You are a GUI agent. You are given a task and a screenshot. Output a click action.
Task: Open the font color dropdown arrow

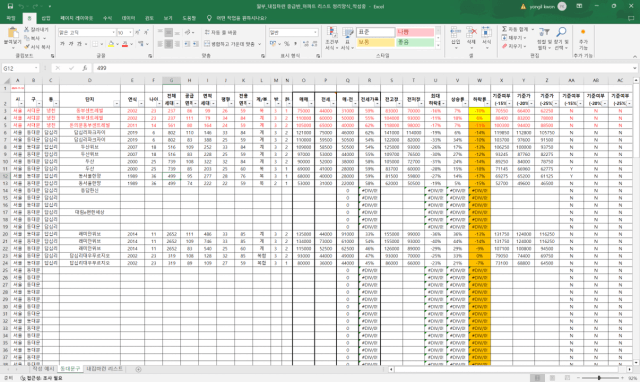131,44
